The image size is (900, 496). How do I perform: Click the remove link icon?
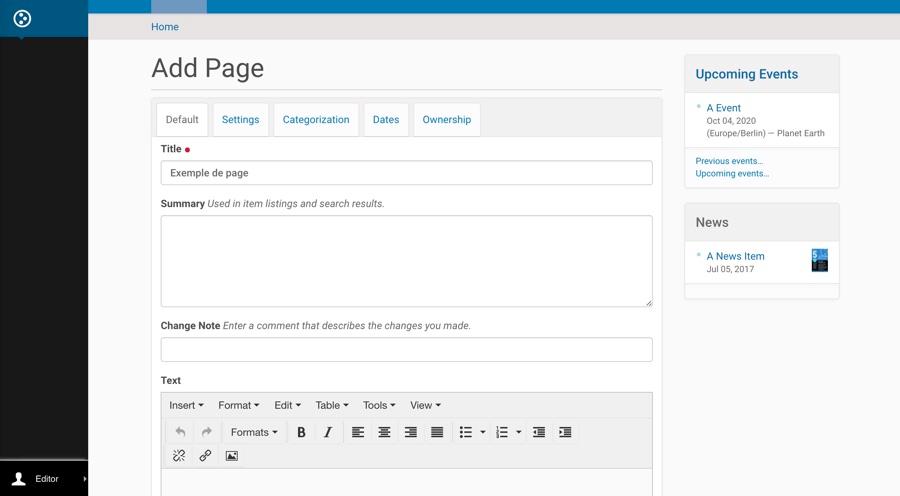(x=179, y=456)
